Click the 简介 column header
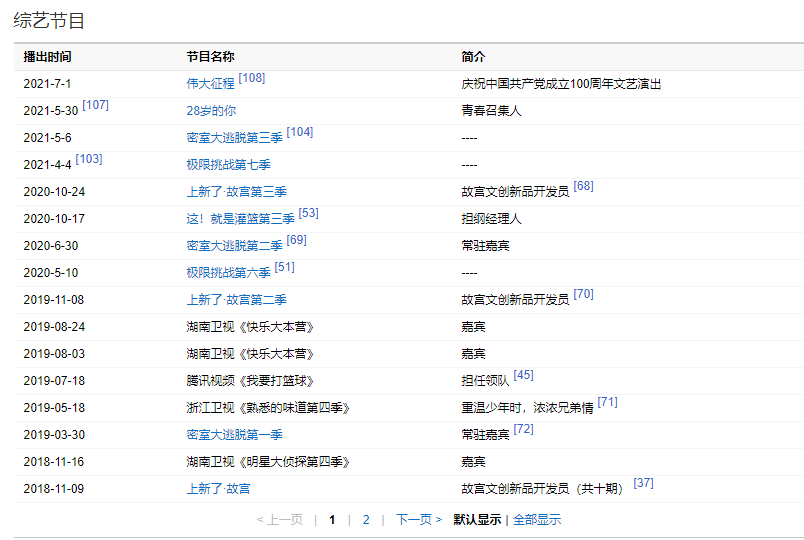The height and width of the screenshot is (540, 804). coord(473,57)
